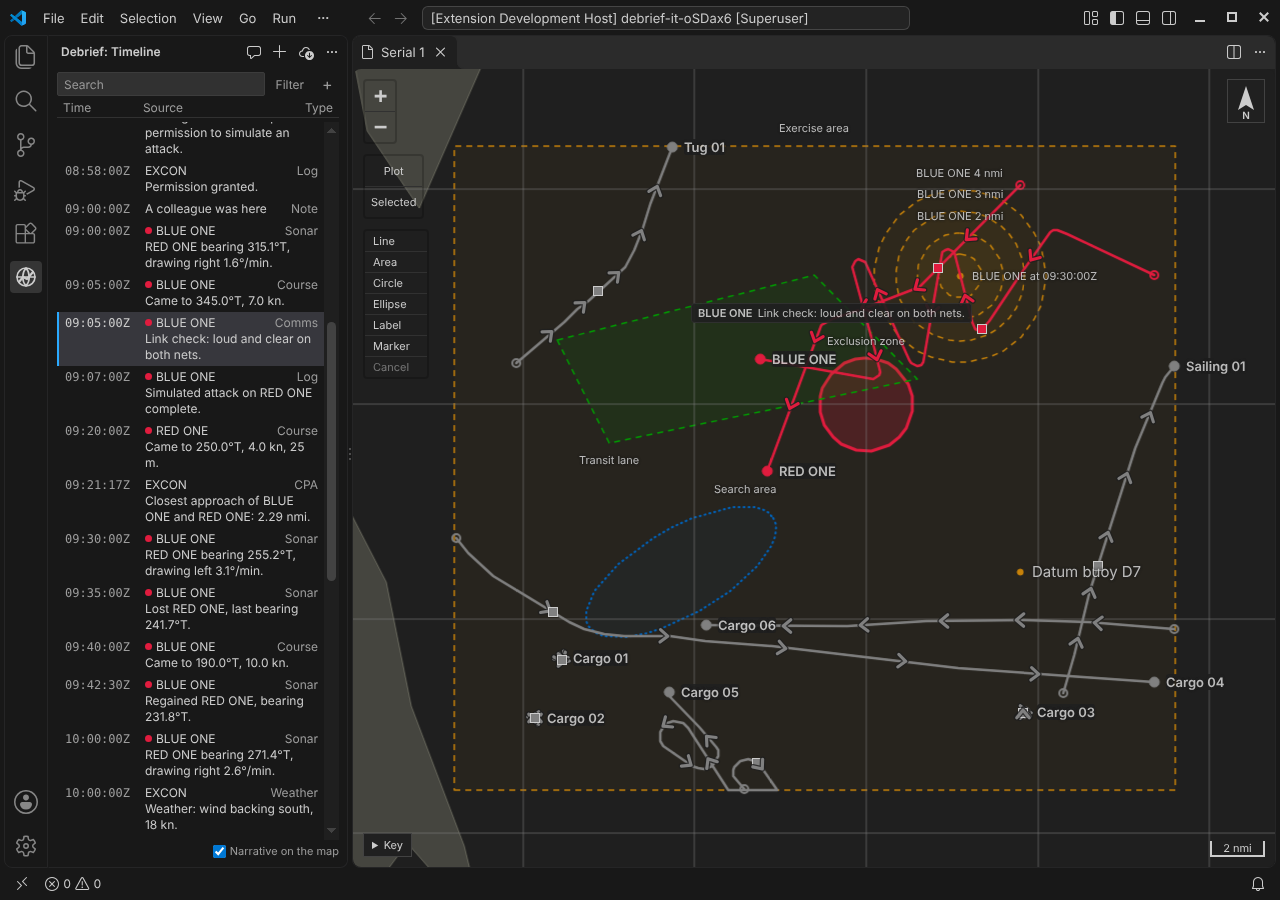
Task: Click the Timeline search field
Action: [160, 85]
